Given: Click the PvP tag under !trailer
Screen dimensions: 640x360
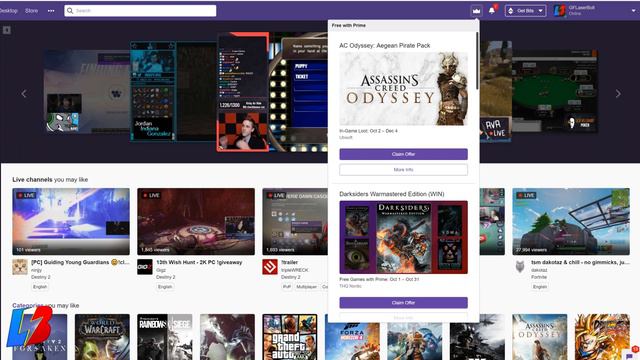Looking at the screenshot, I should pos(287,287).
